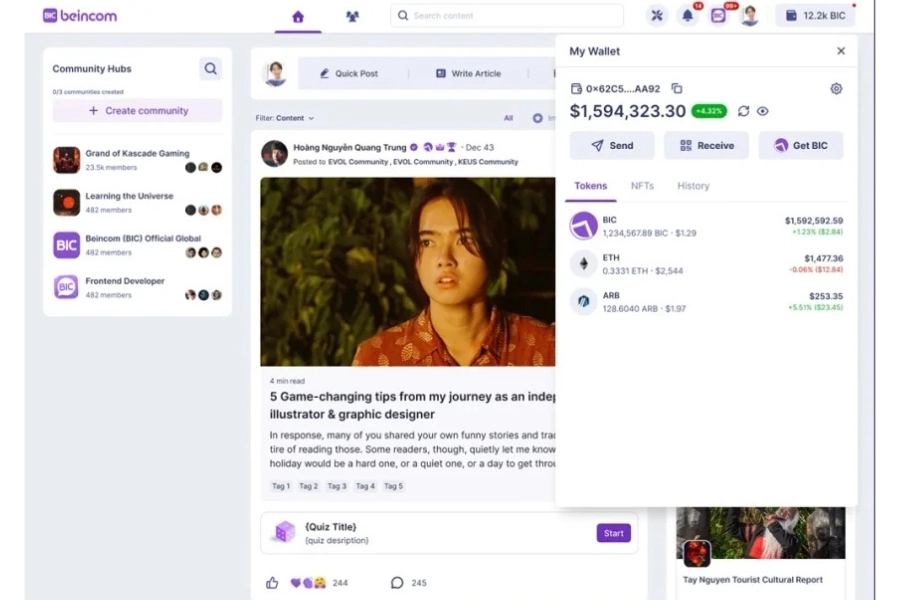Click Write Article button
This screenshot has height=600, width=900.
pos(468,73)
